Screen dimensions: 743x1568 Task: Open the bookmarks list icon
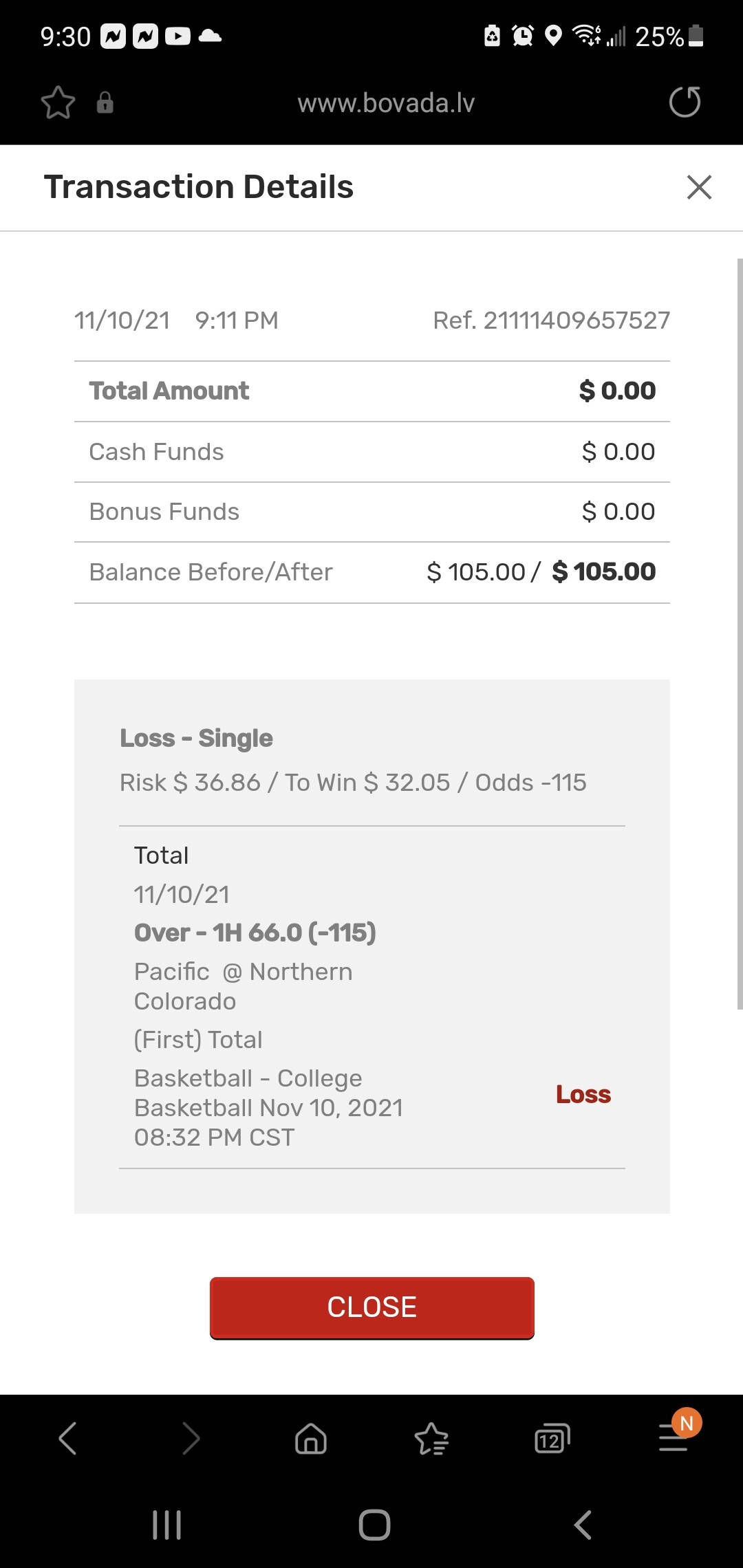coord(431,1438)
